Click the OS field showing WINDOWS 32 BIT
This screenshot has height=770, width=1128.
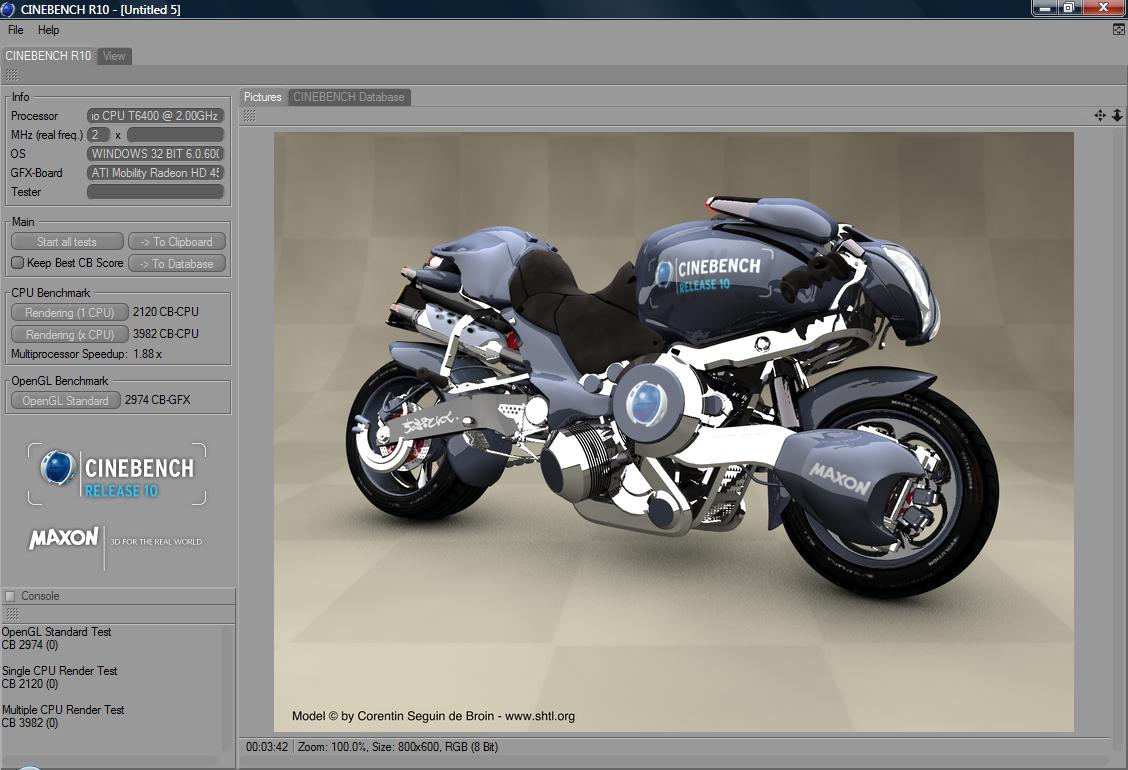pyautogui.click(x=155, y=153)
